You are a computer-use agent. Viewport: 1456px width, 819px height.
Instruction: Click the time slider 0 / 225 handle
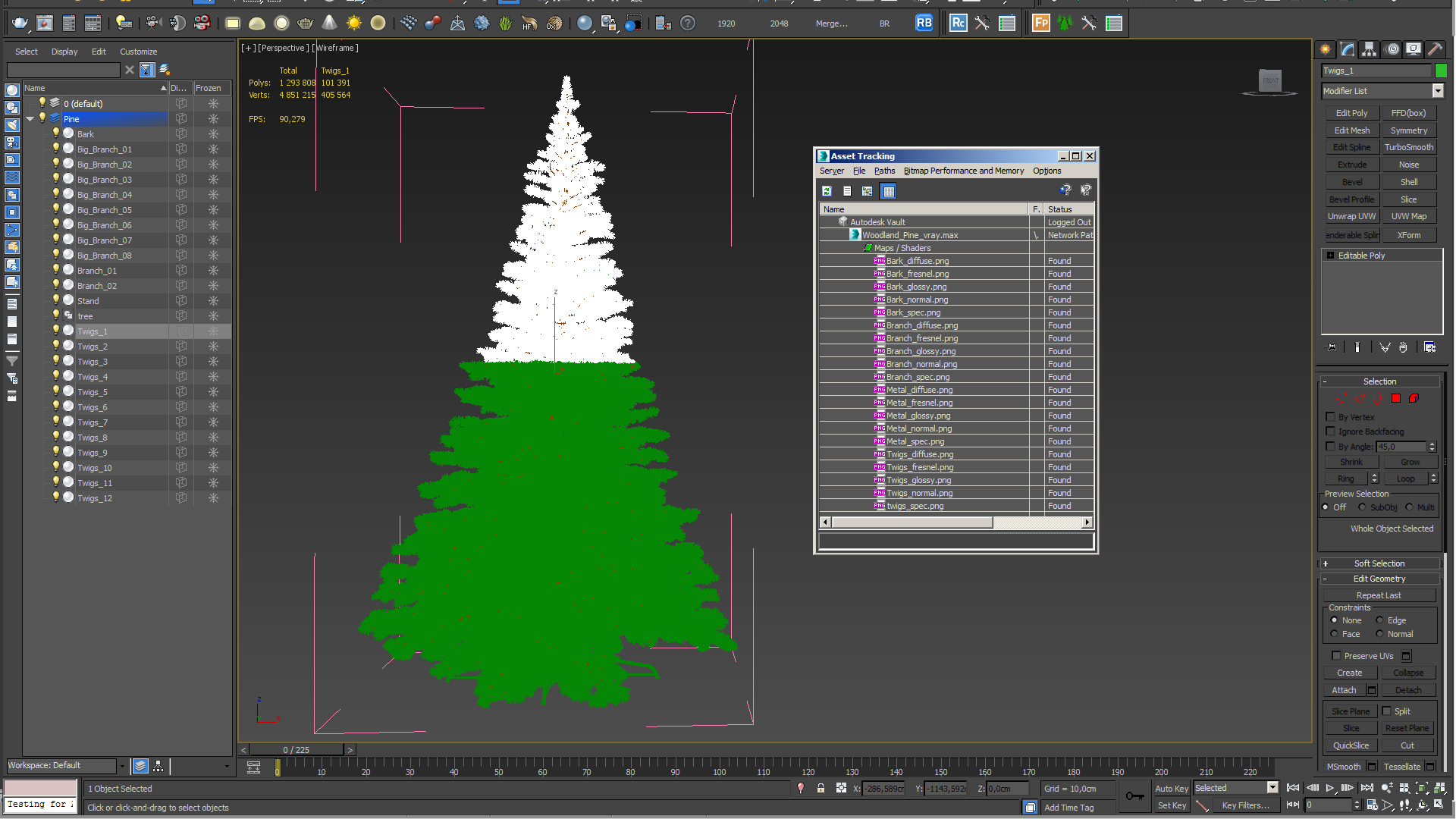pyautogui.click(x=297, y=750)
